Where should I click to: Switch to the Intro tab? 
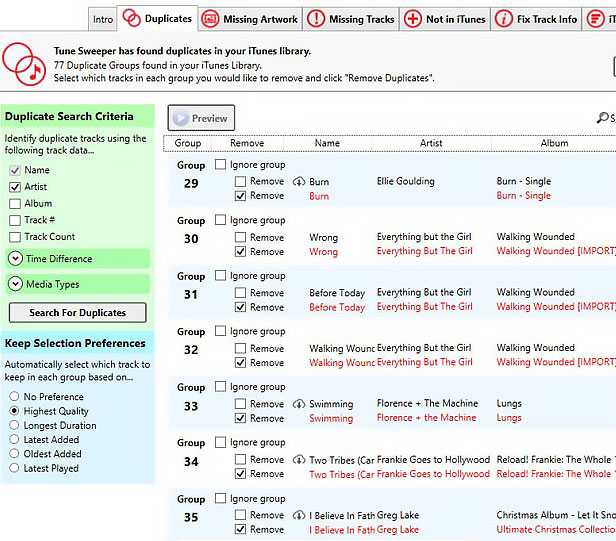pyautogui.click(x=103, y=19)
